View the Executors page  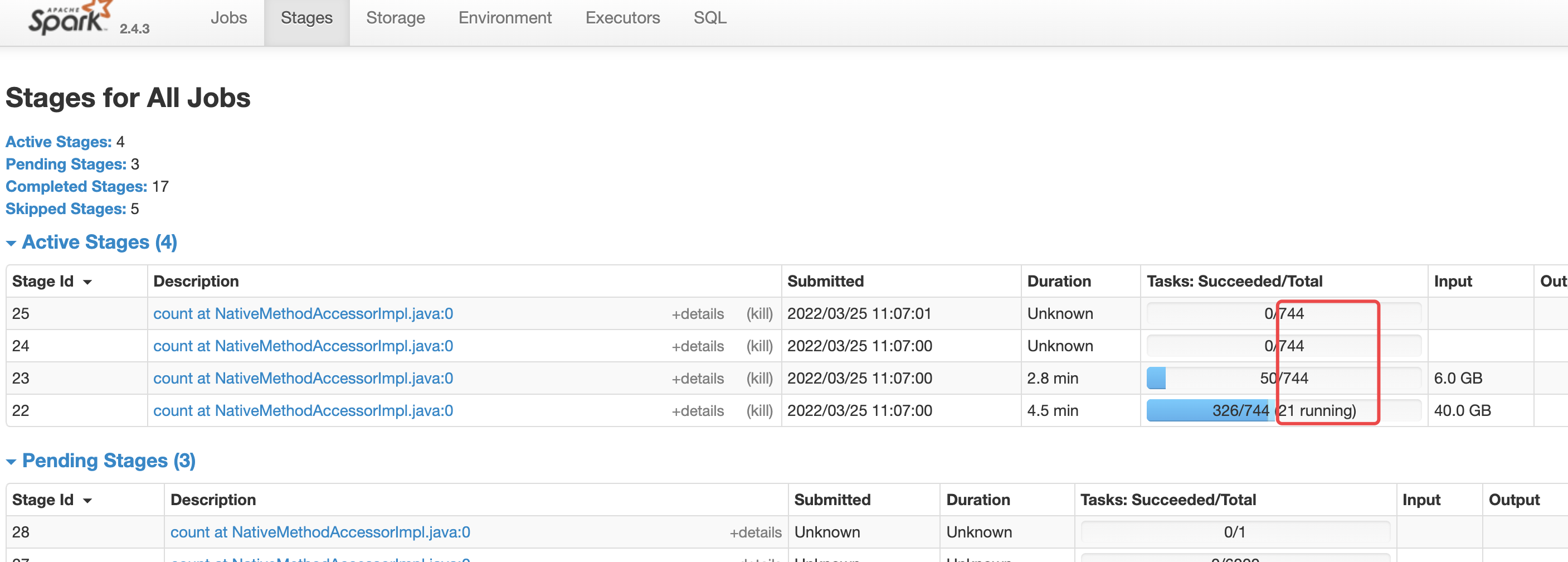[623, 18]
